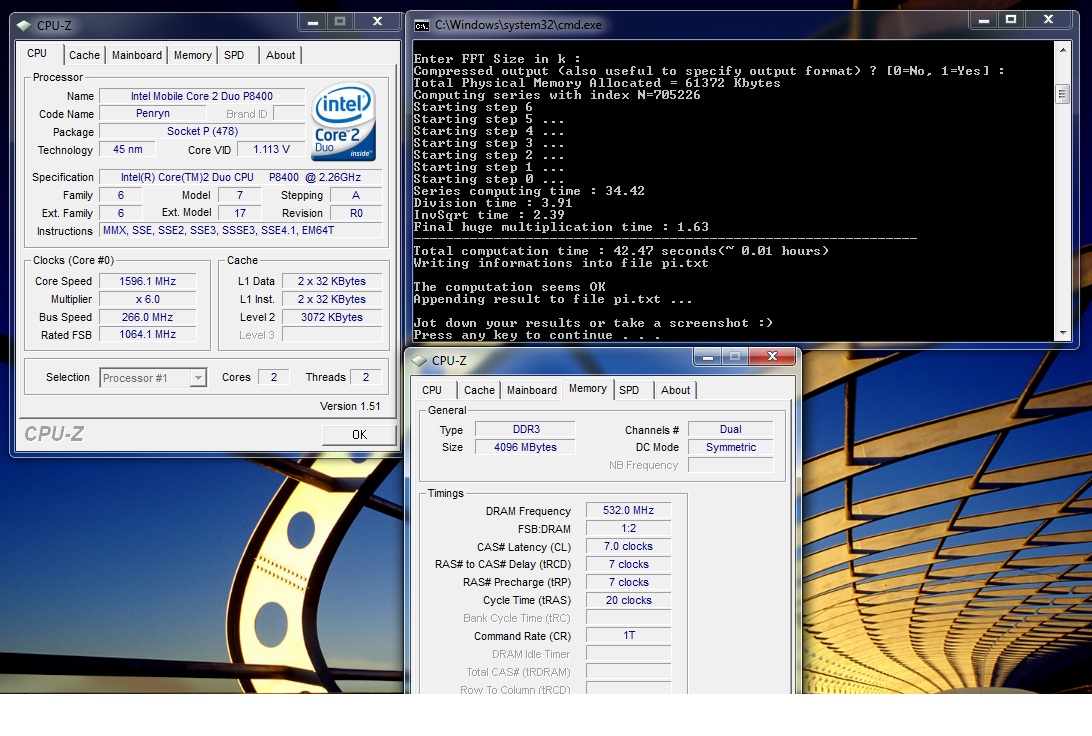Viewport: 1092px width, 736px height.
Task: Click the Code Name value 'Penryn'
Action: (153, 113)
